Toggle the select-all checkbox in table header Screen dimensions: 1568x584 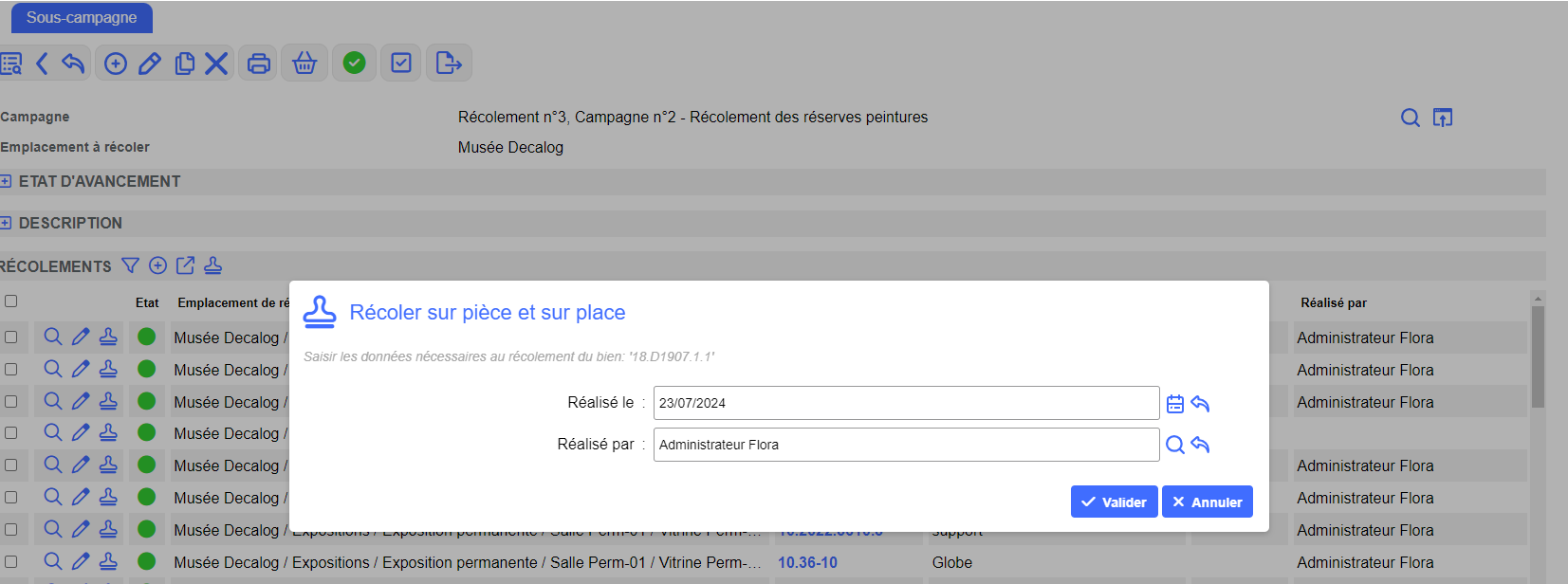pyautogui.click(x=11, y=301)
